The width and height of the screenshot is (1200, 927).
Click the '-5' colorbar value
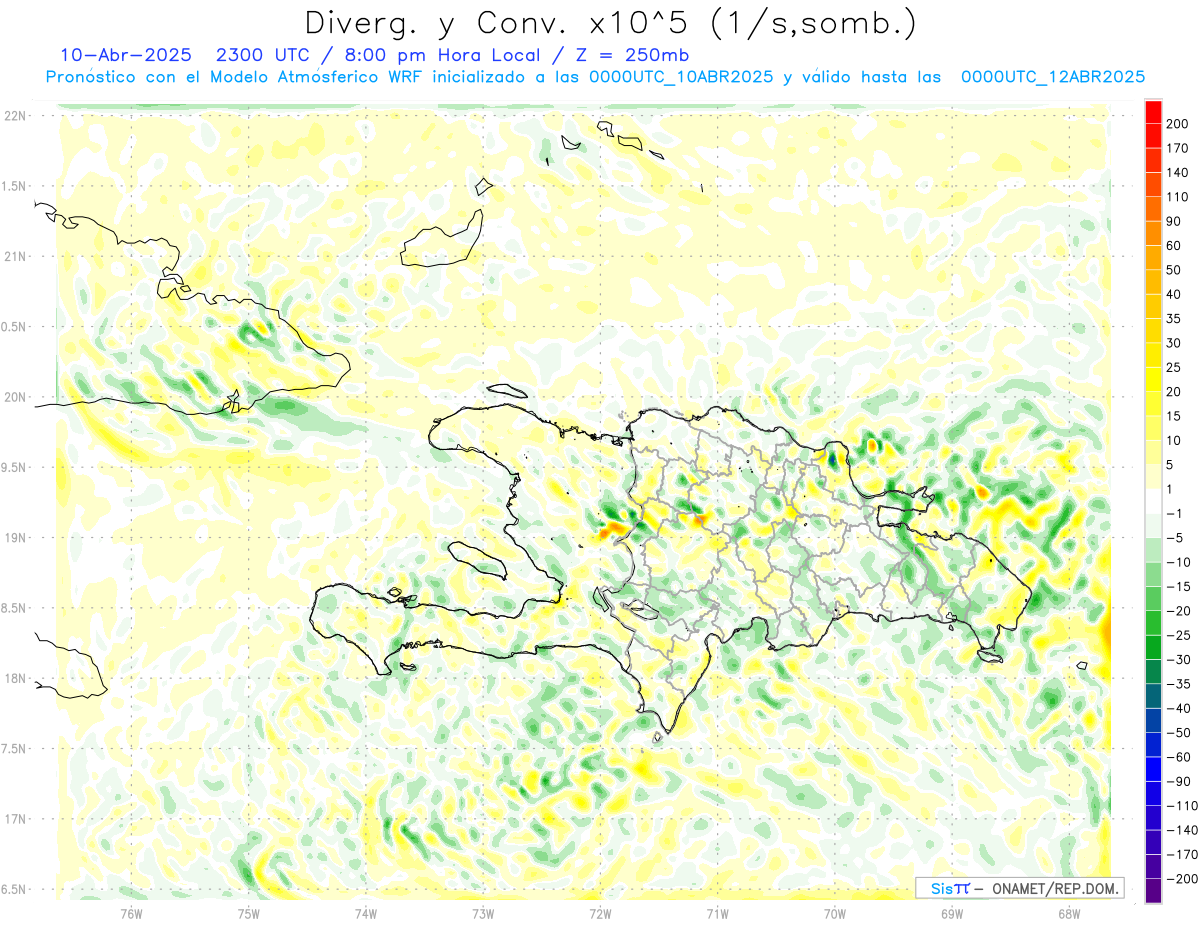(x=1177, y=538)
